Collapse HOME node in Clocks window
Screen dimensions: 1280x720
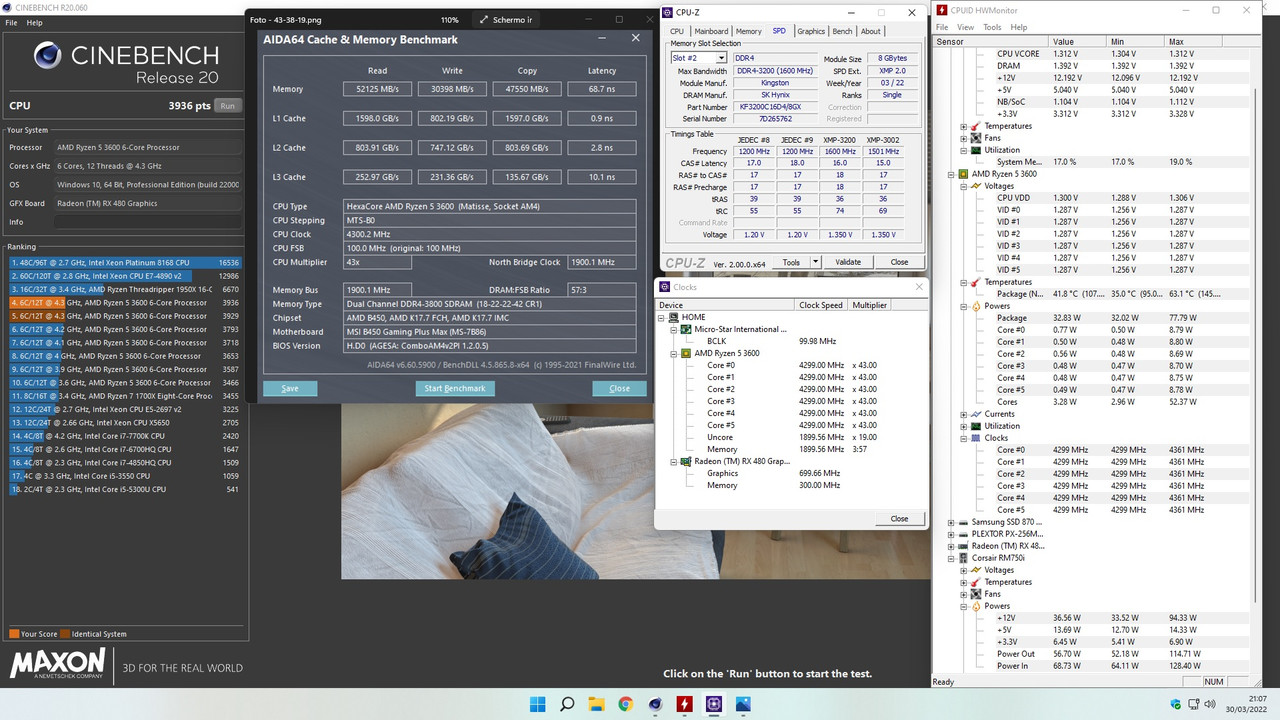coord(661,317)
